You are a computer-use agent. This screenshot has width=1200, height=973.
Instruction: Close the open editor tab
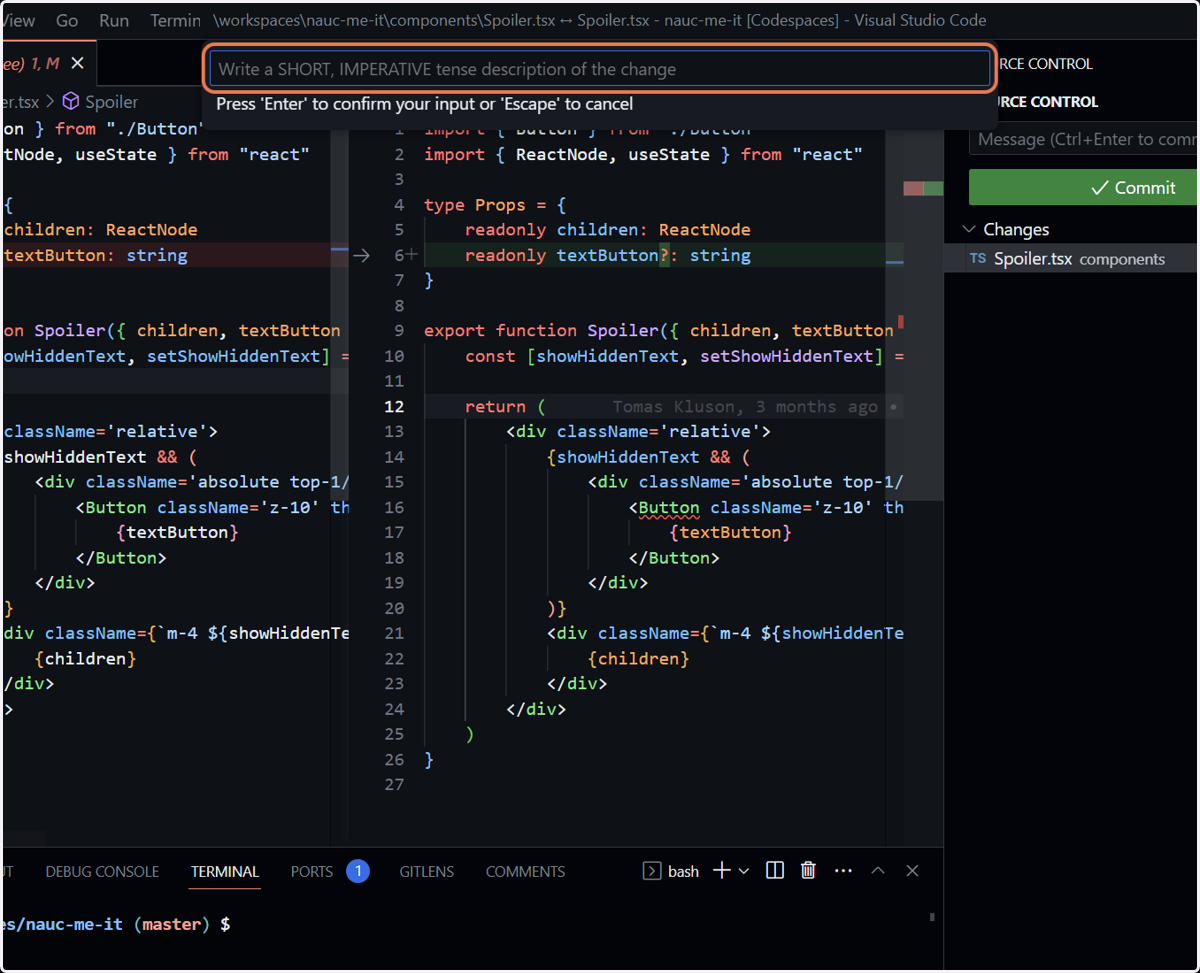pyautogui.click(x=77, y=63)
